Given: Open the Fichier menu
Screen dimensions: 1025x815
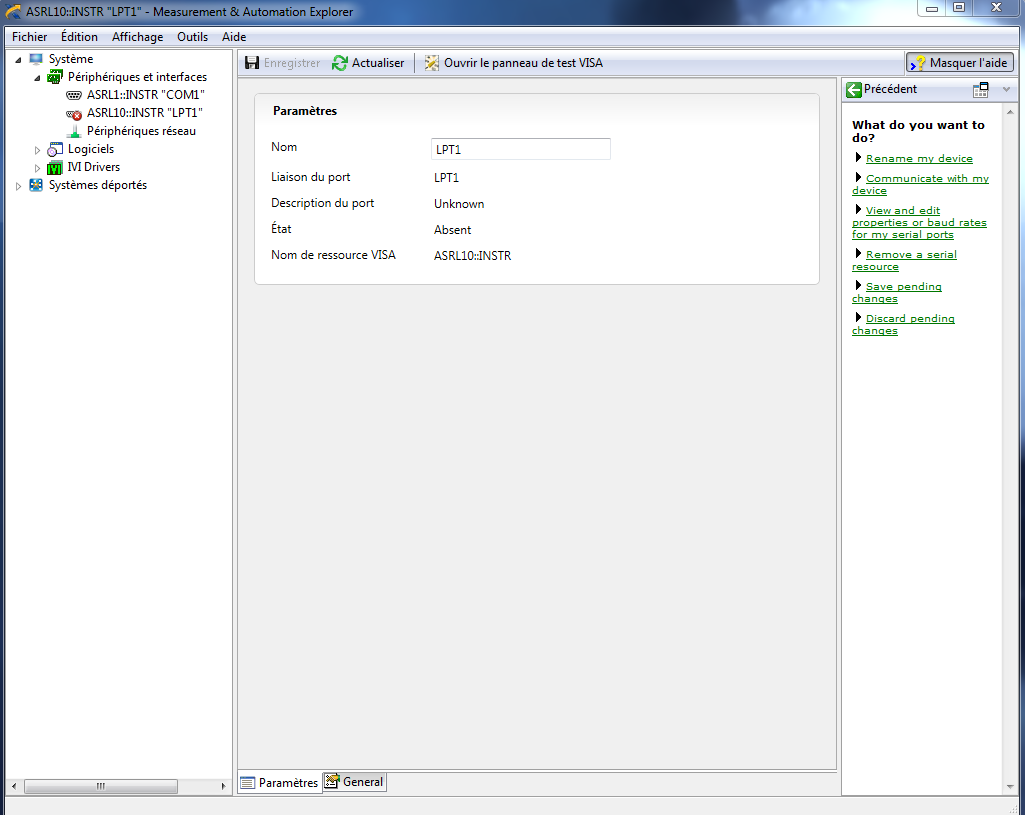Looking at the screenshot, I should click(x=29, y=37).
